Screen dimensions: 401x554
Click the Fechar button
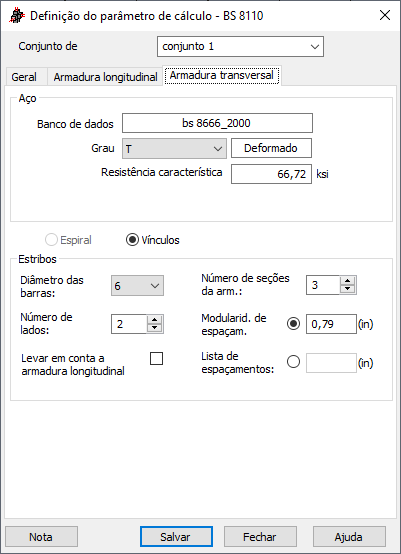(260, 537)
